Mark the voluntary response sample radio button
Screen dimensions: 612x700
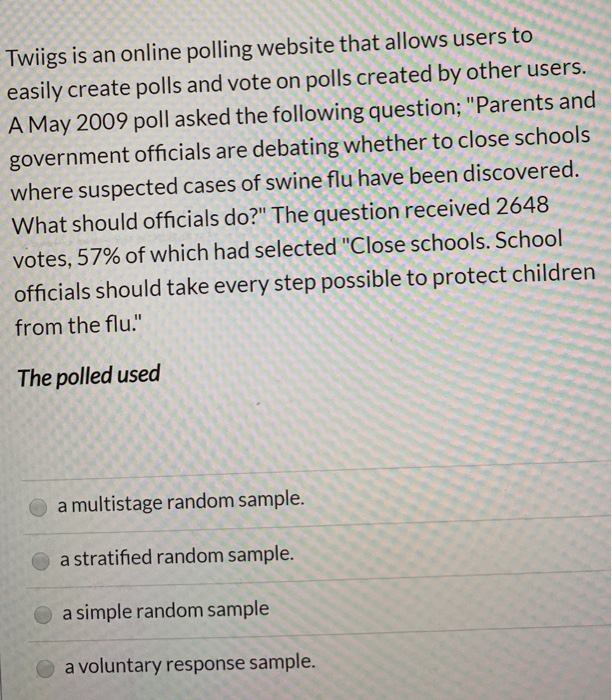46,668
